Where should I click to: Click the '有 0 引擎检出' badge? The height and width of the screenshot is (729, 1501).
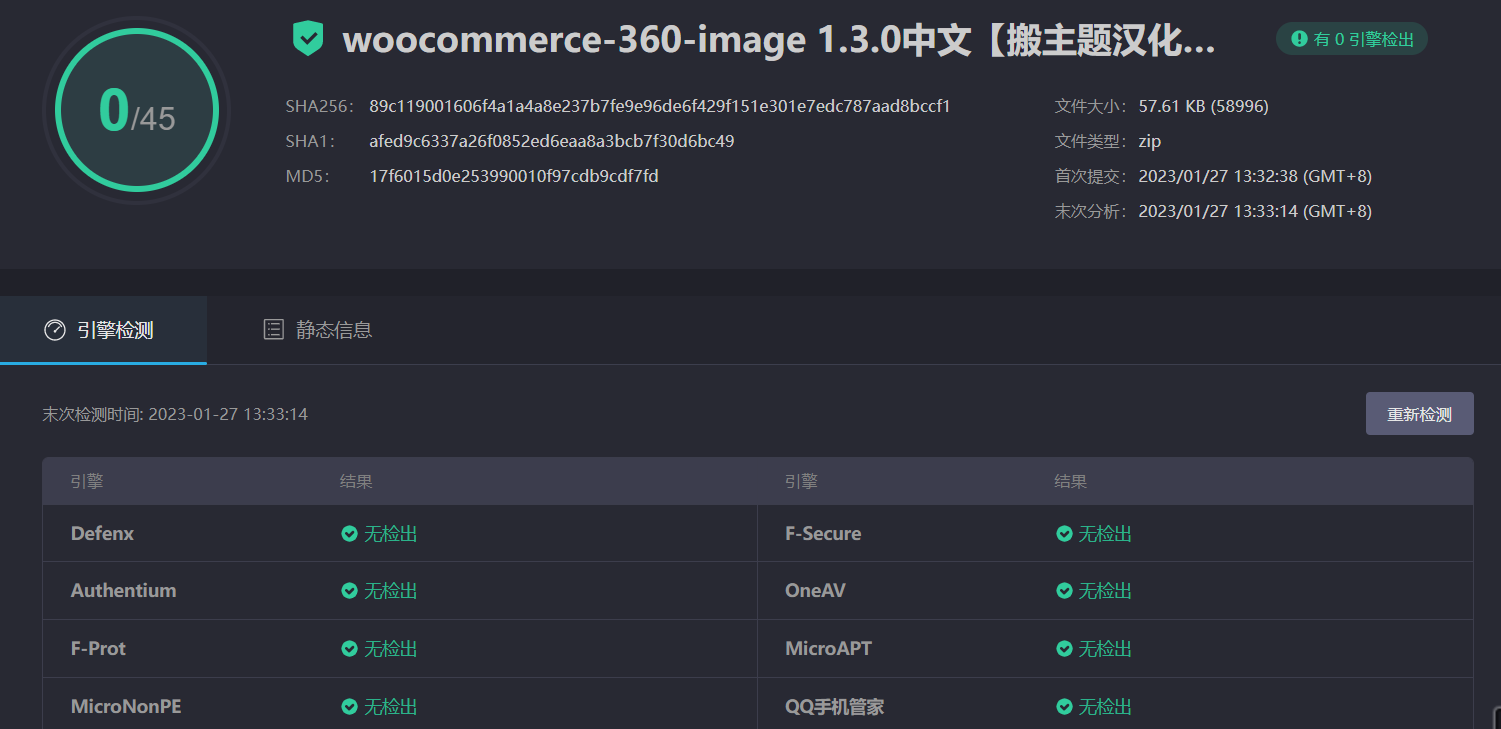click(1352, 39)
